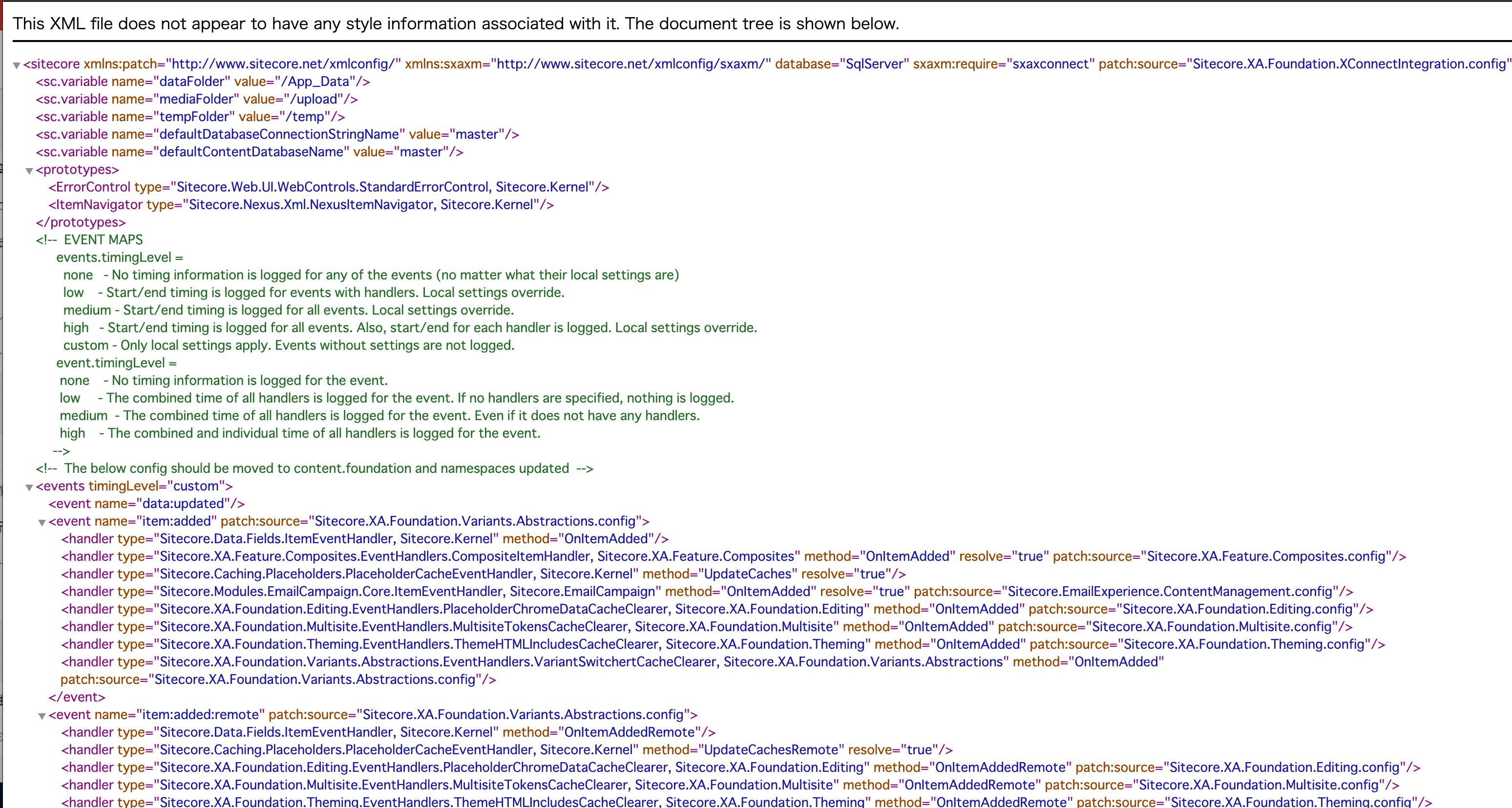Click the events.timingLevel comment line

point(120,257)
